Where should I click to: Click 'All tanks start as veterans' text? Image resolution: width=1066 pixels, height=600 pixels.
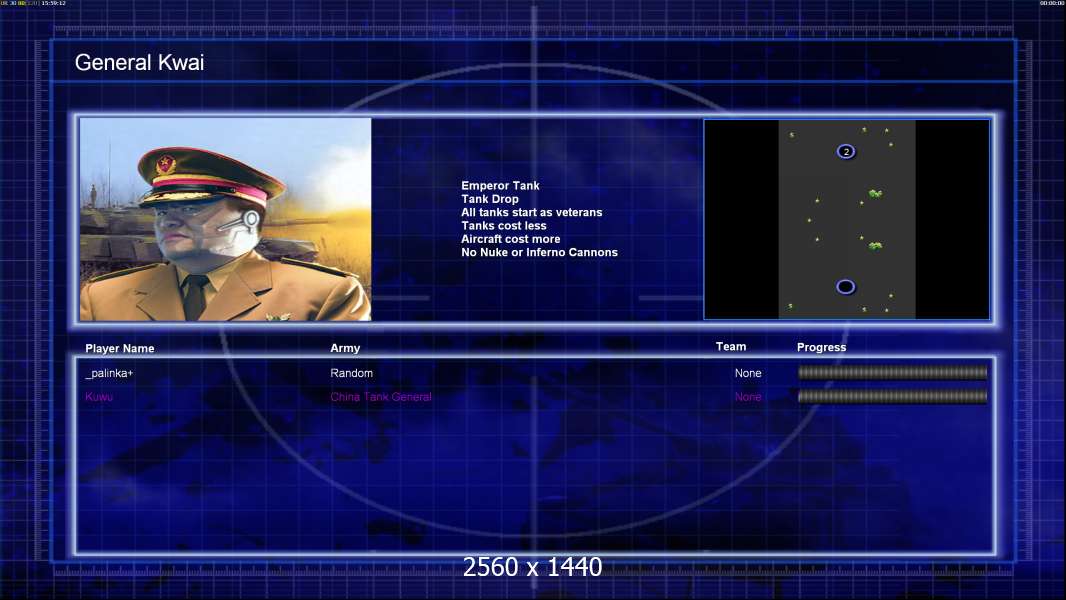pos(532,212)
